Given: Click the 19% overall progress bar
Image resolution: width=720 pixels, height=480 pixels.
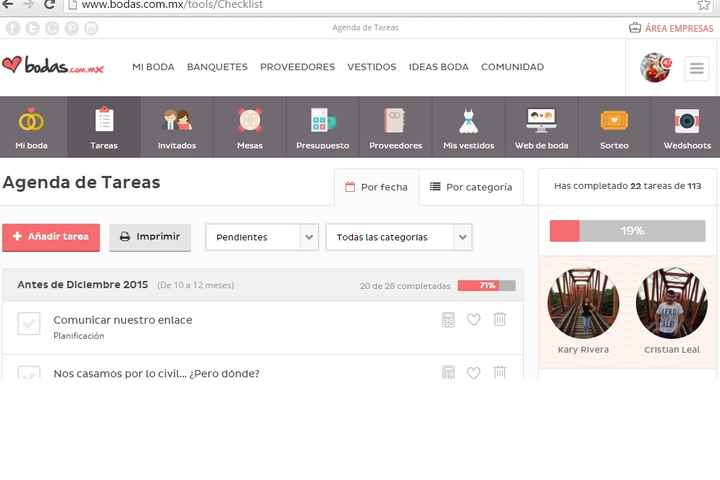Looking at the screenshot, I should click(628, 231).
